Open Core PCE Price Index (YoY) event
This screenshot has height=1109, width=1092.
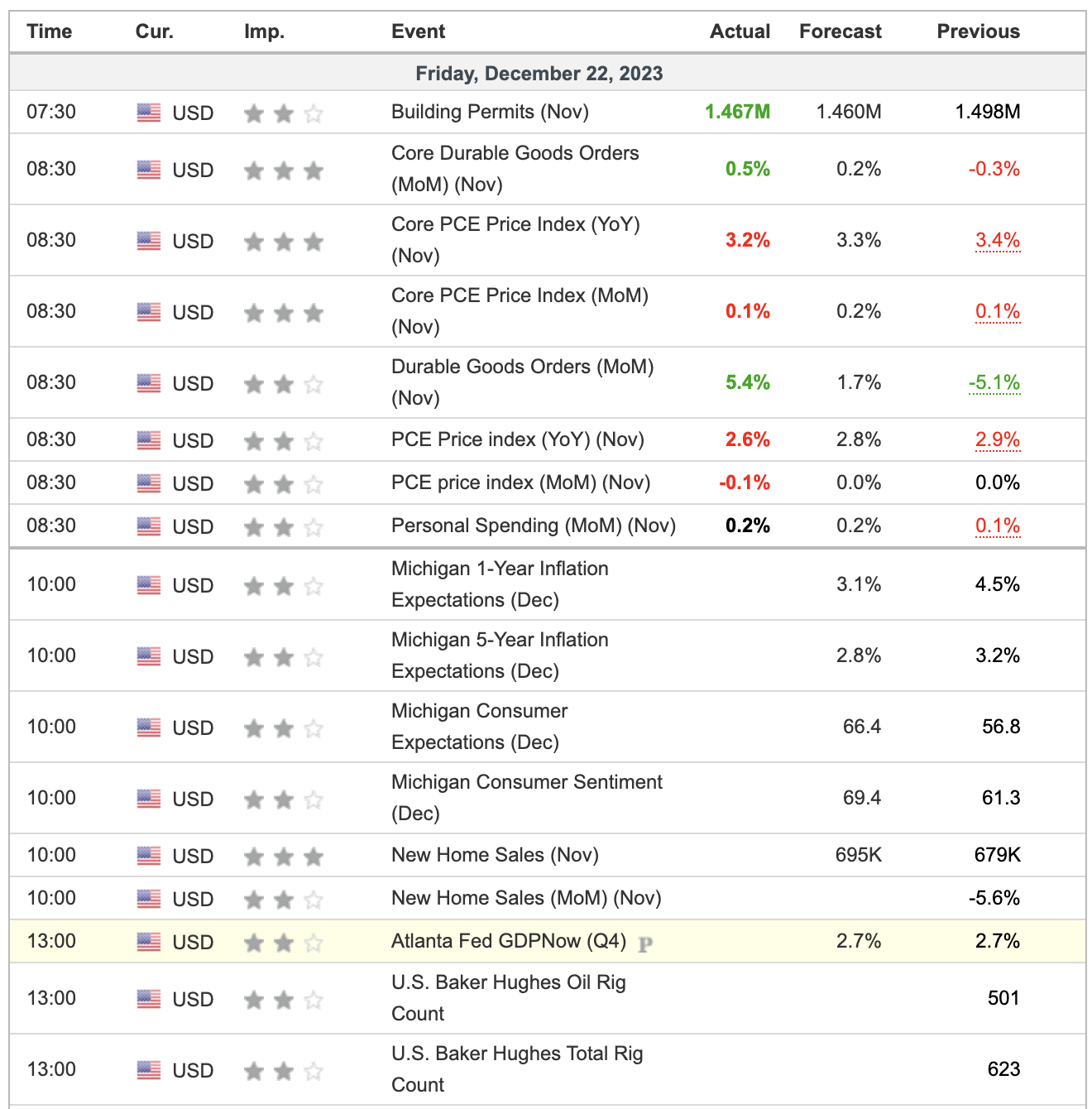tap(515, 239)
